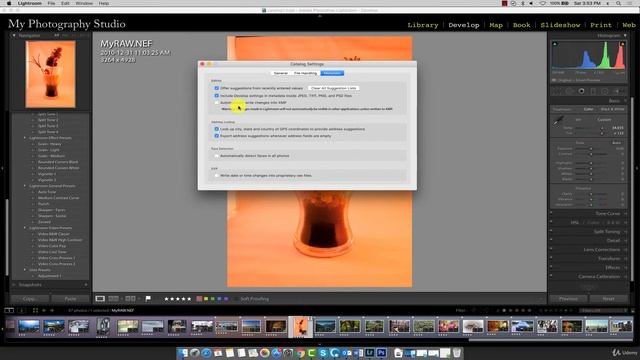Open Lightroom icon in the Dock

370,353
